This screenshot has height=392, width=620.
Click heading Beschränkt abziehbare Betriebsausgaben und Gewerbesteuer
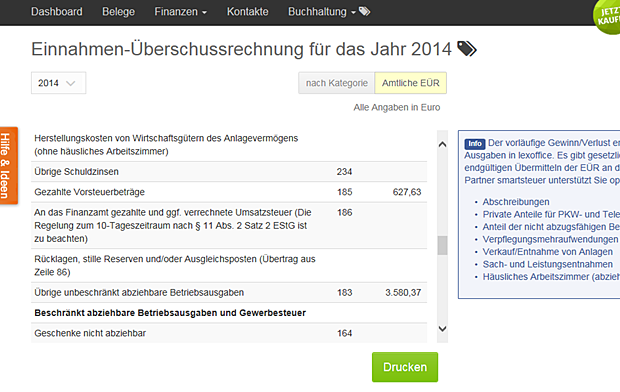(x=170, y=313)
